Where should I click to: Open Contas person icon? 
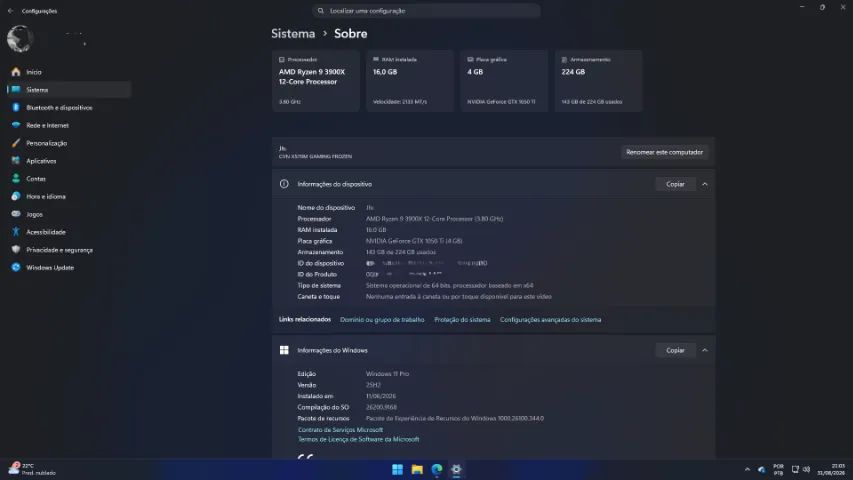click(16, 179)
